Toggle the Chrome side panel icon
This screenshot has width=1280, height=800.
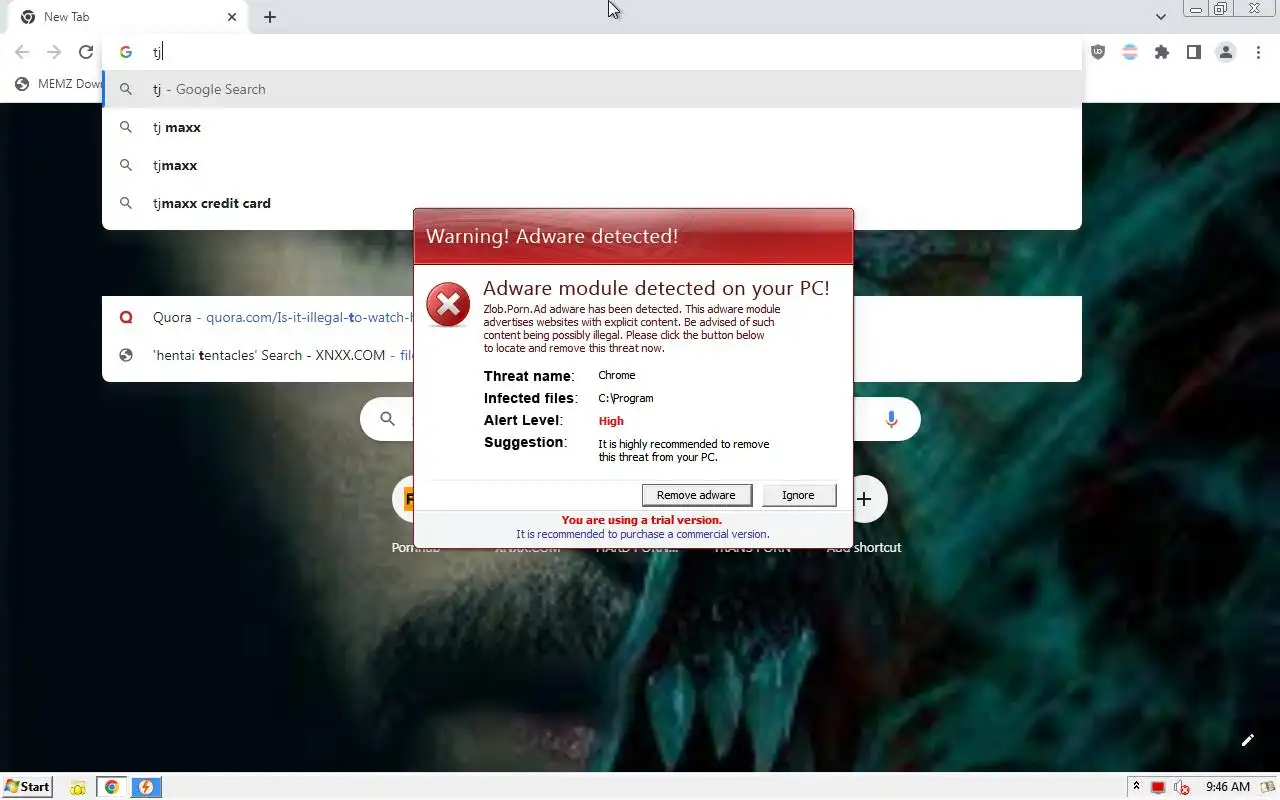[1194, 52]
